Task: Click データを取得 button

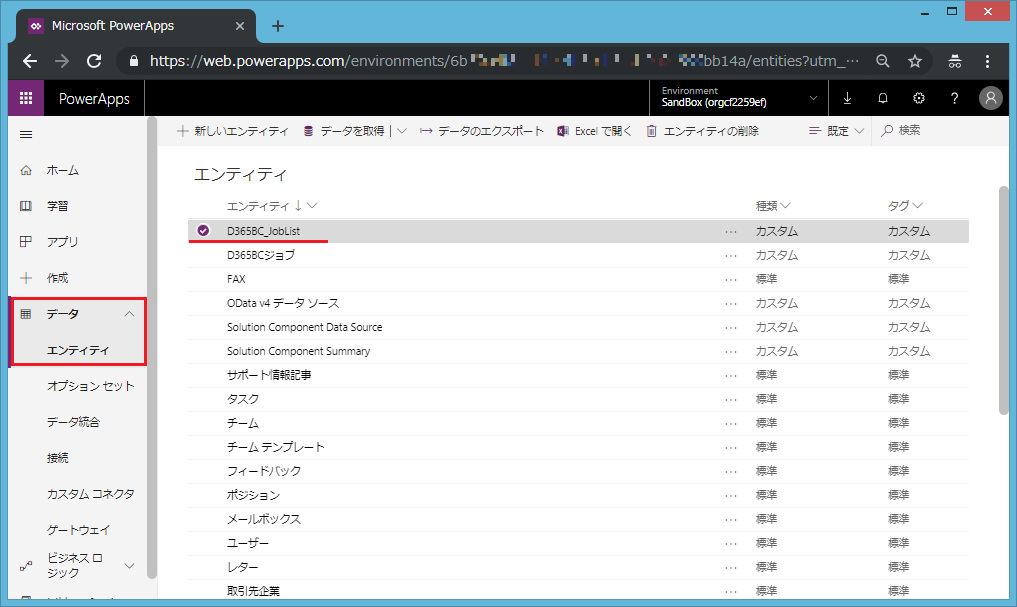Action: 344,131
